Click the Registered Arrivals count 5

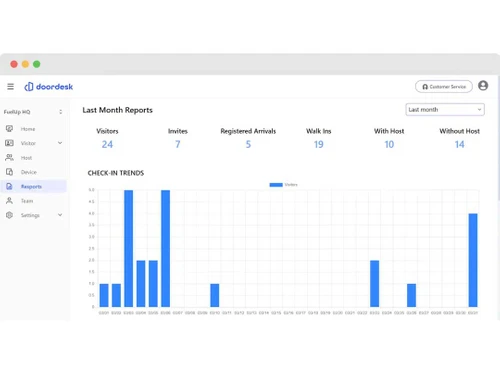pyautogui.click(x=248, y=144)
